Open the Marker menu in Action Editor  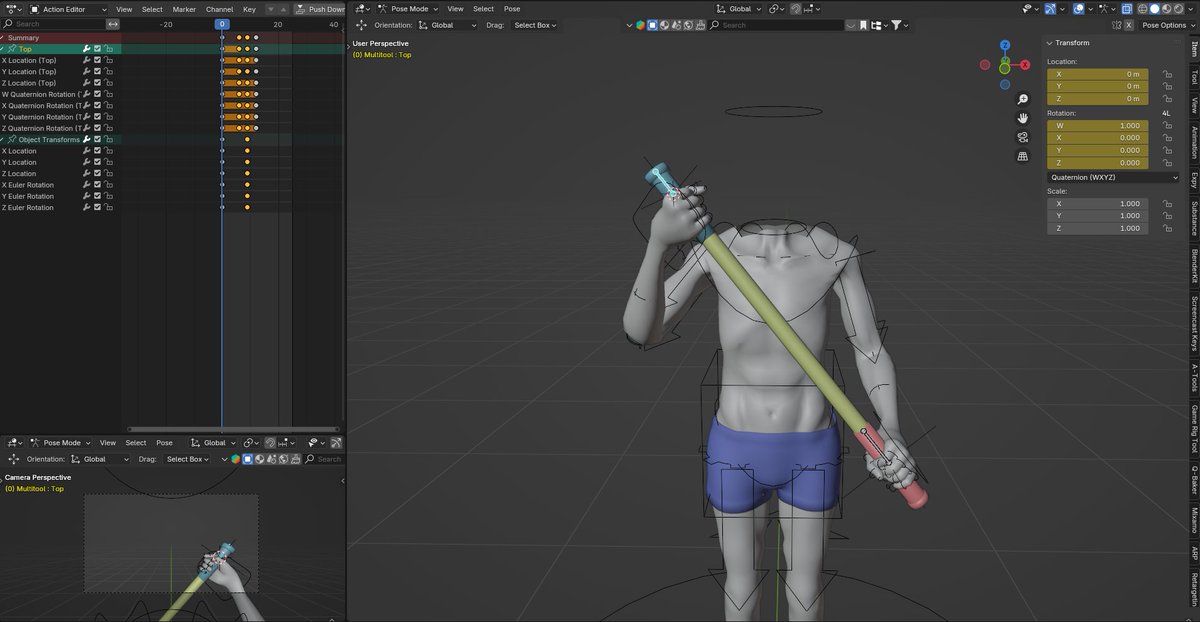[184, 9]
